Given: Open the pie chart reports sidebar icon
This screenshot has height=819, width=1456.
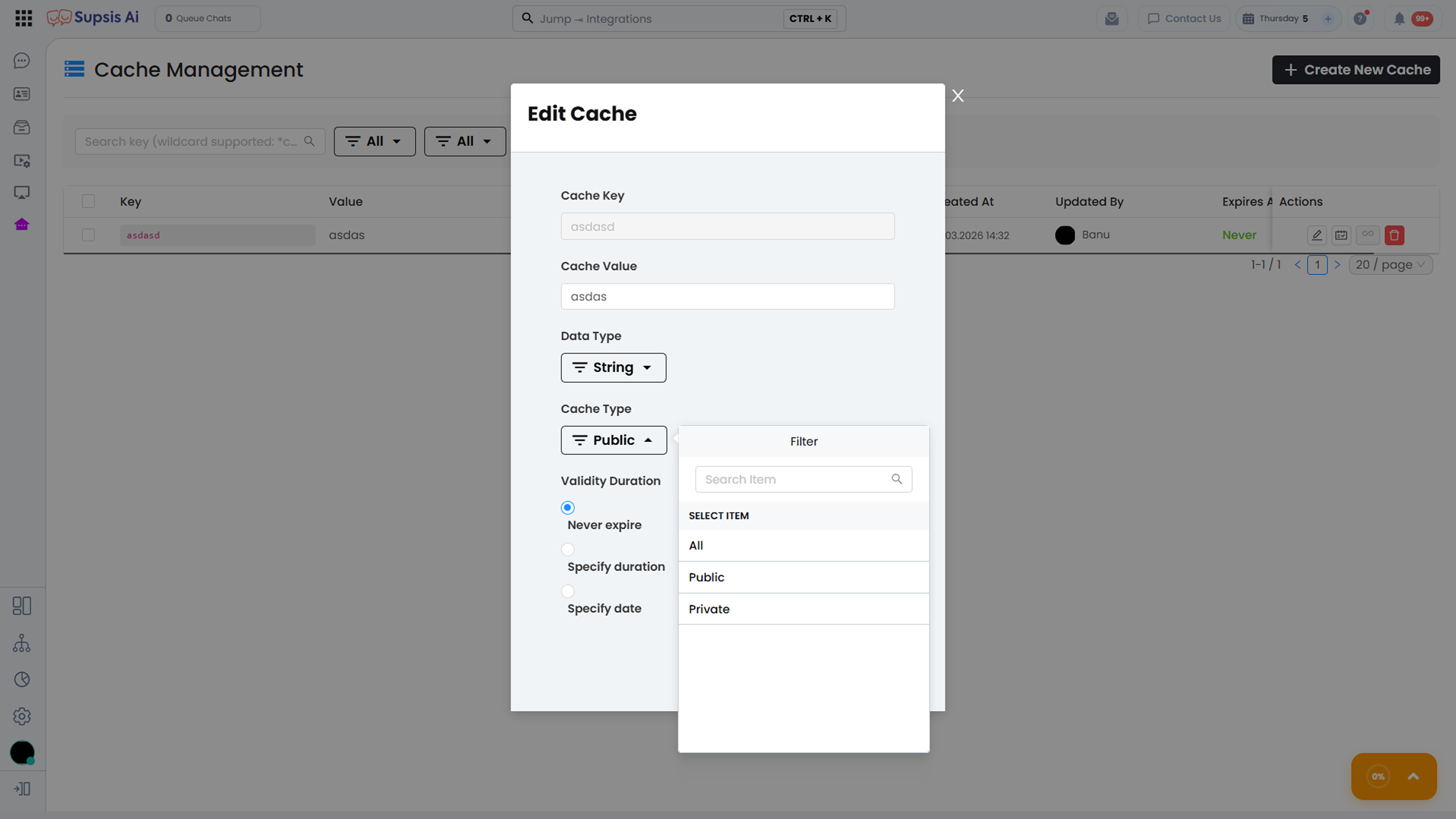Looking at the screenshot, I should [22, 679].
